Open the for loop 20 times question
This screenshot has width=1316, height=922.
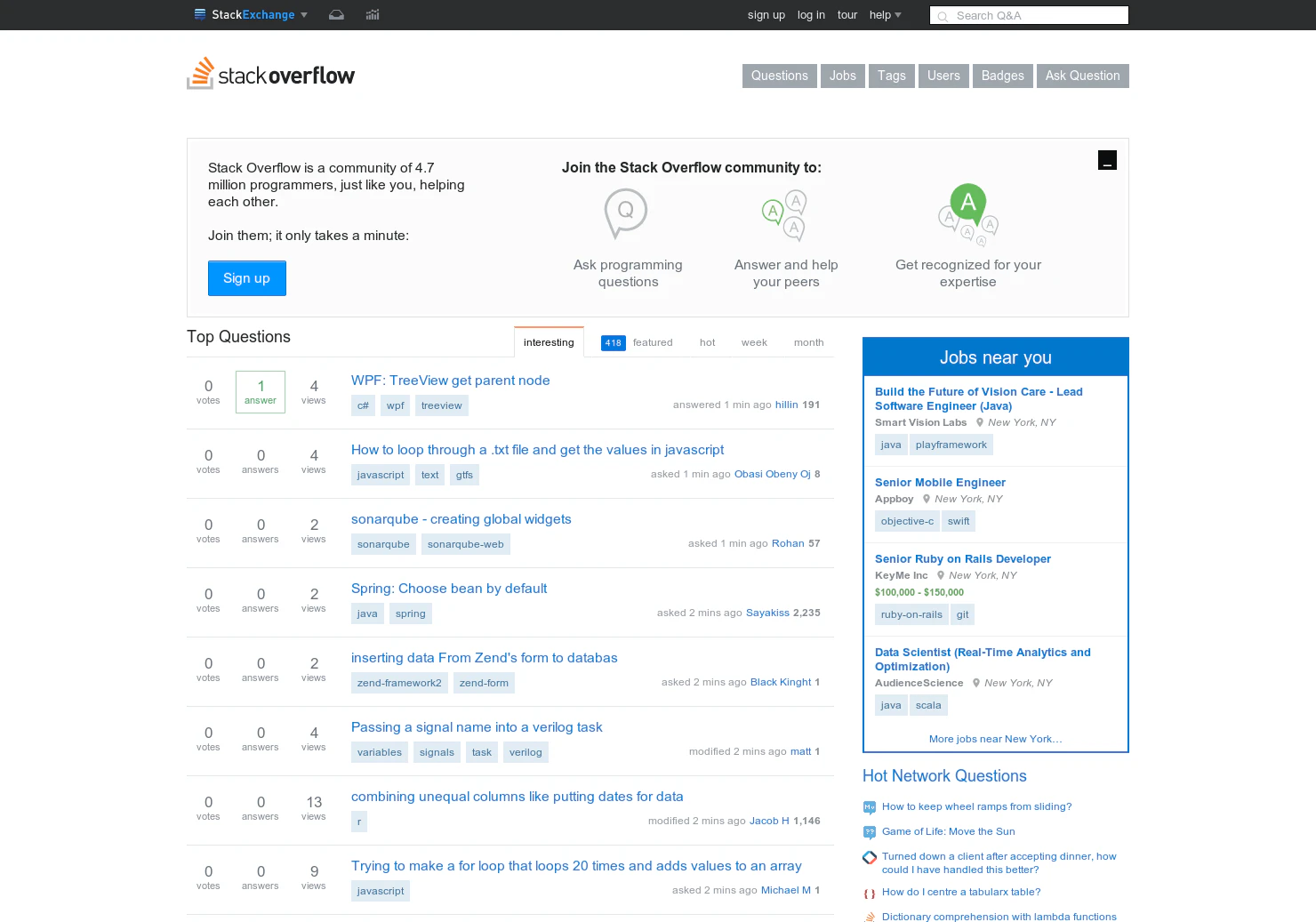pos(576,866)
